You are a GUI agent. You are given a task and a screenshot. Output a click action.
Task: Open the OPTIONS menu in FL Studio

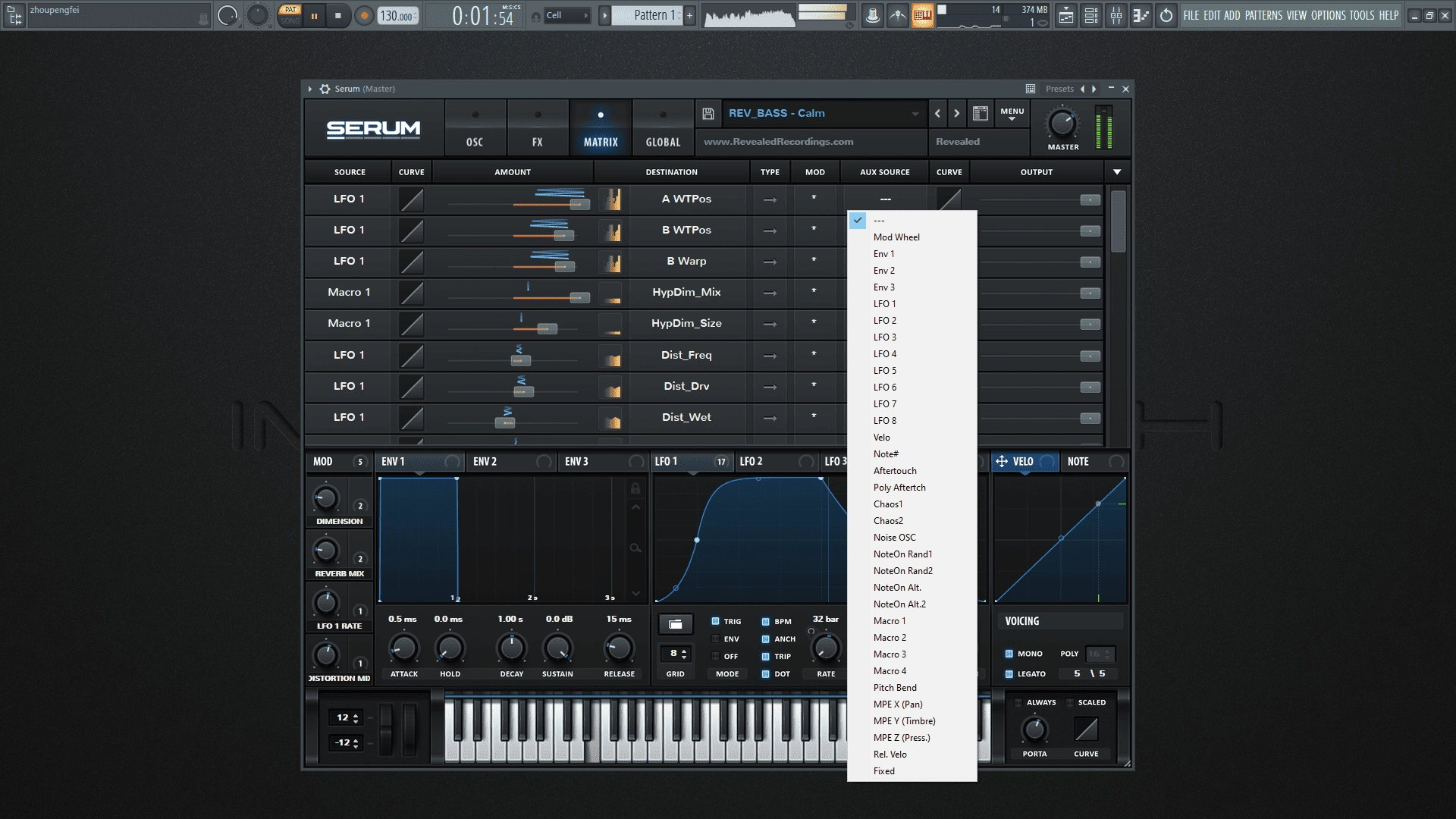[1328, 15]
